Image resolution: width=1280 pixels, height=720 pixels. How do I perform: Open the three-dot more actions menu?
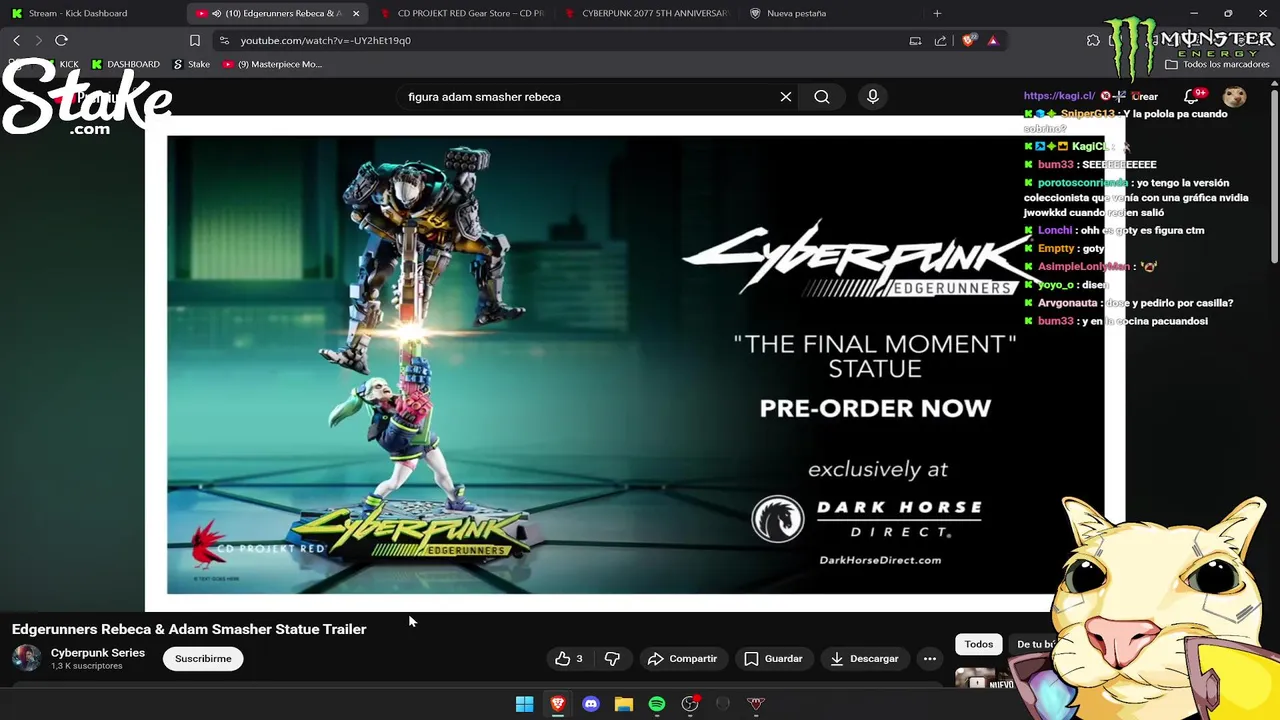930,659
